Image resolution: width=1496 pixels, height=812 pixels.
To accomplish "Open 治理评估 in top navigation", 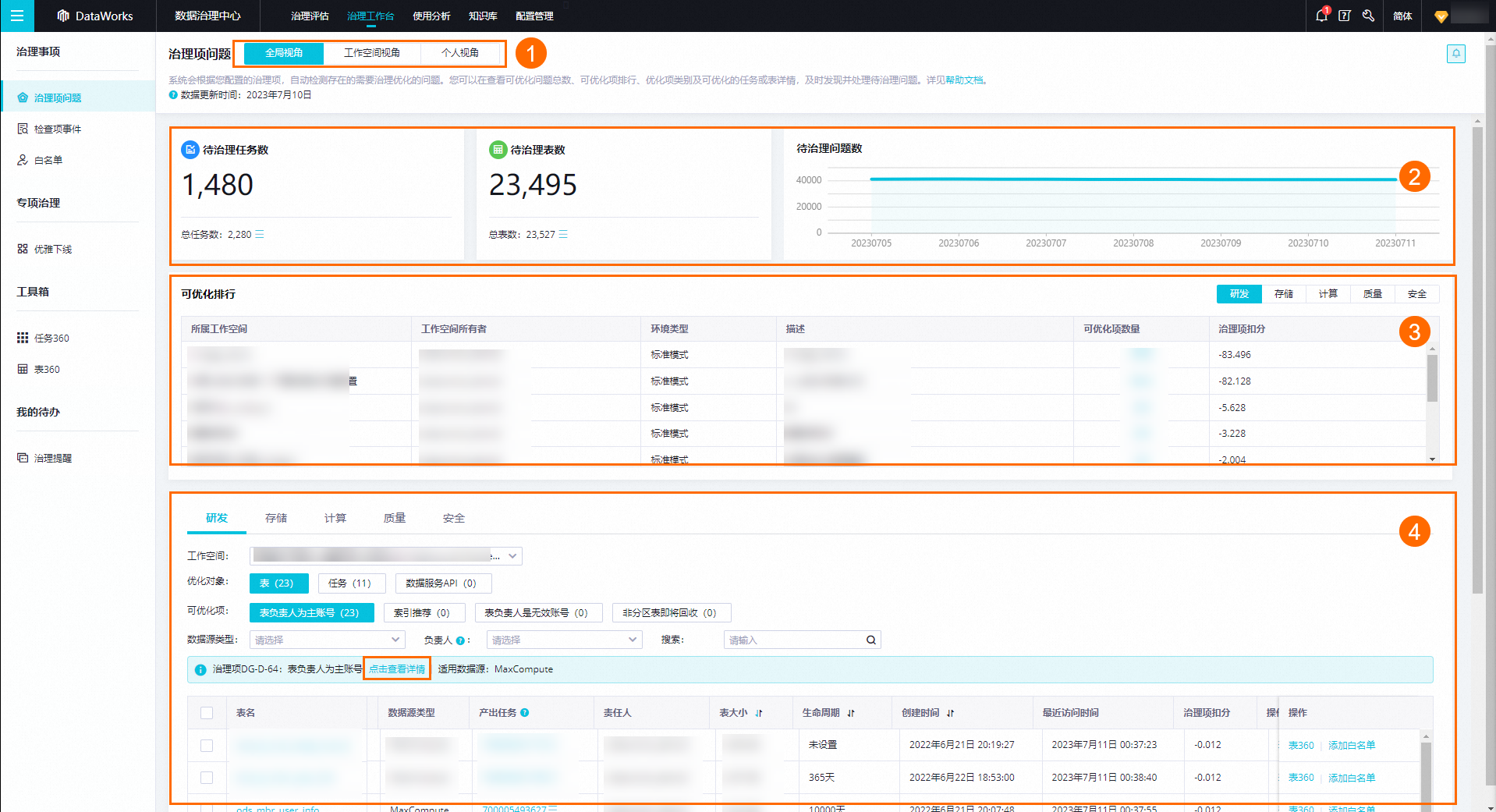I will 310,16.
